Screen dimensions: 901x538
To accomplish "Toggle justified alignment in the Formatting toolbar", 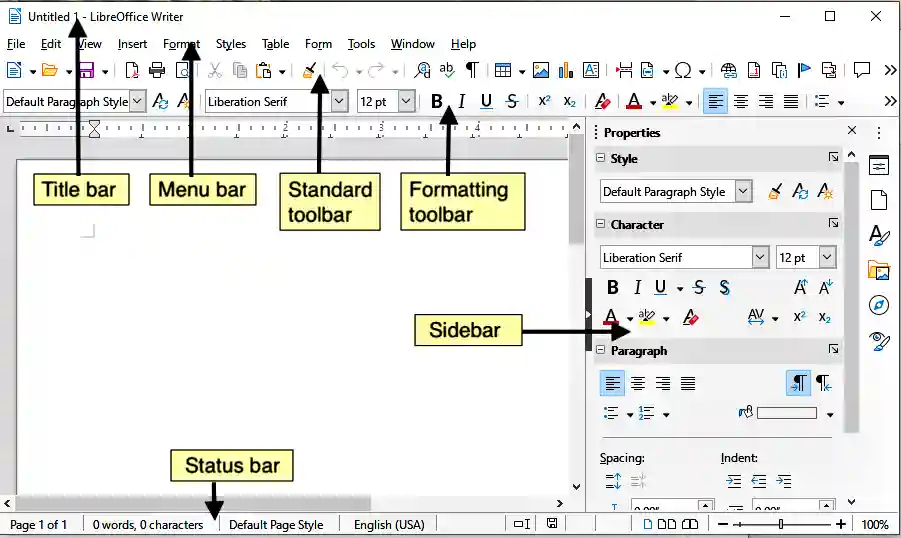I will [791, 102].
